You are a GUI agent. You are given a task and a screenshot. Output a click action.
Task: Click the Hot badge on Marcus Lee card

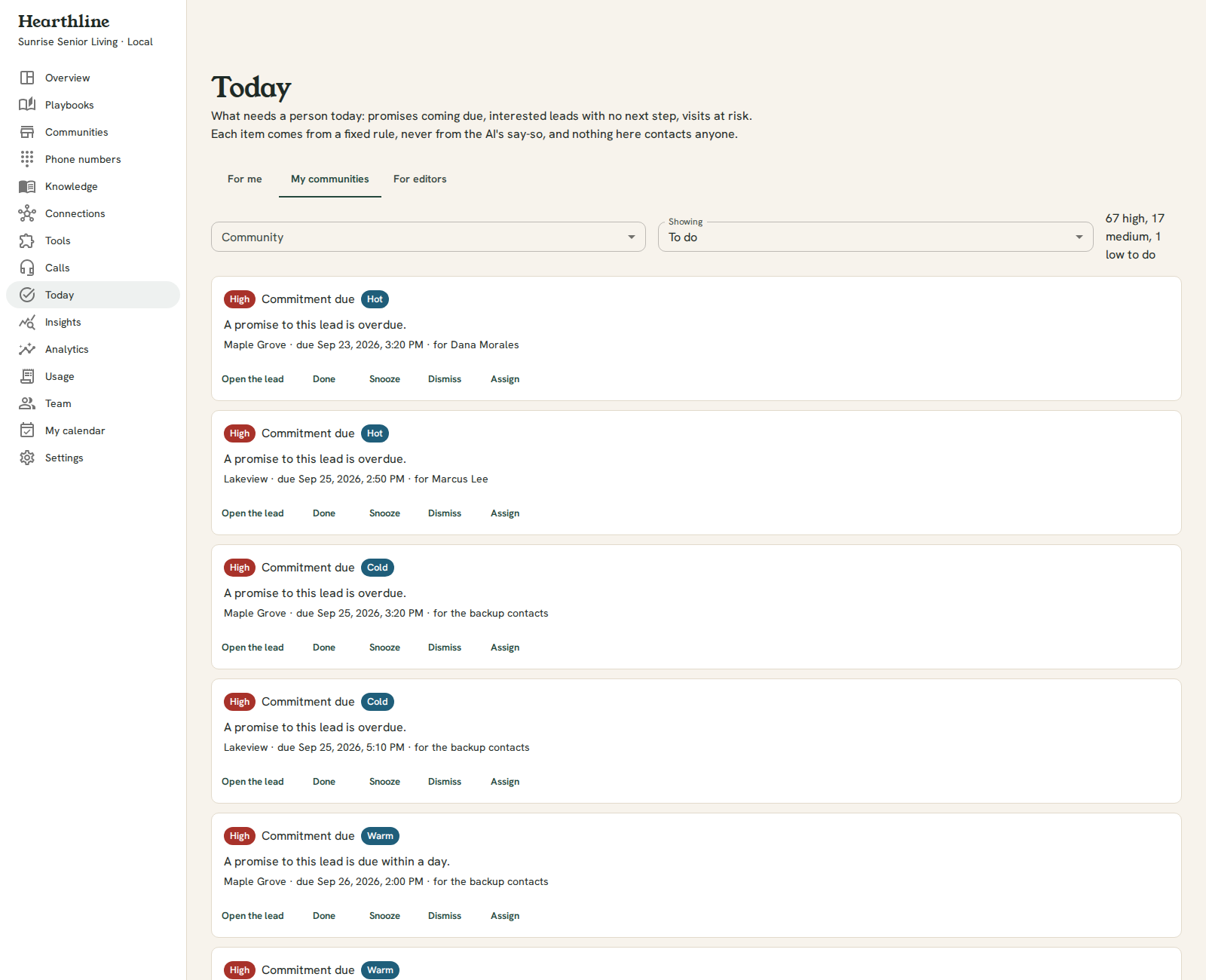pyautogui.click(x=375, y=433)
